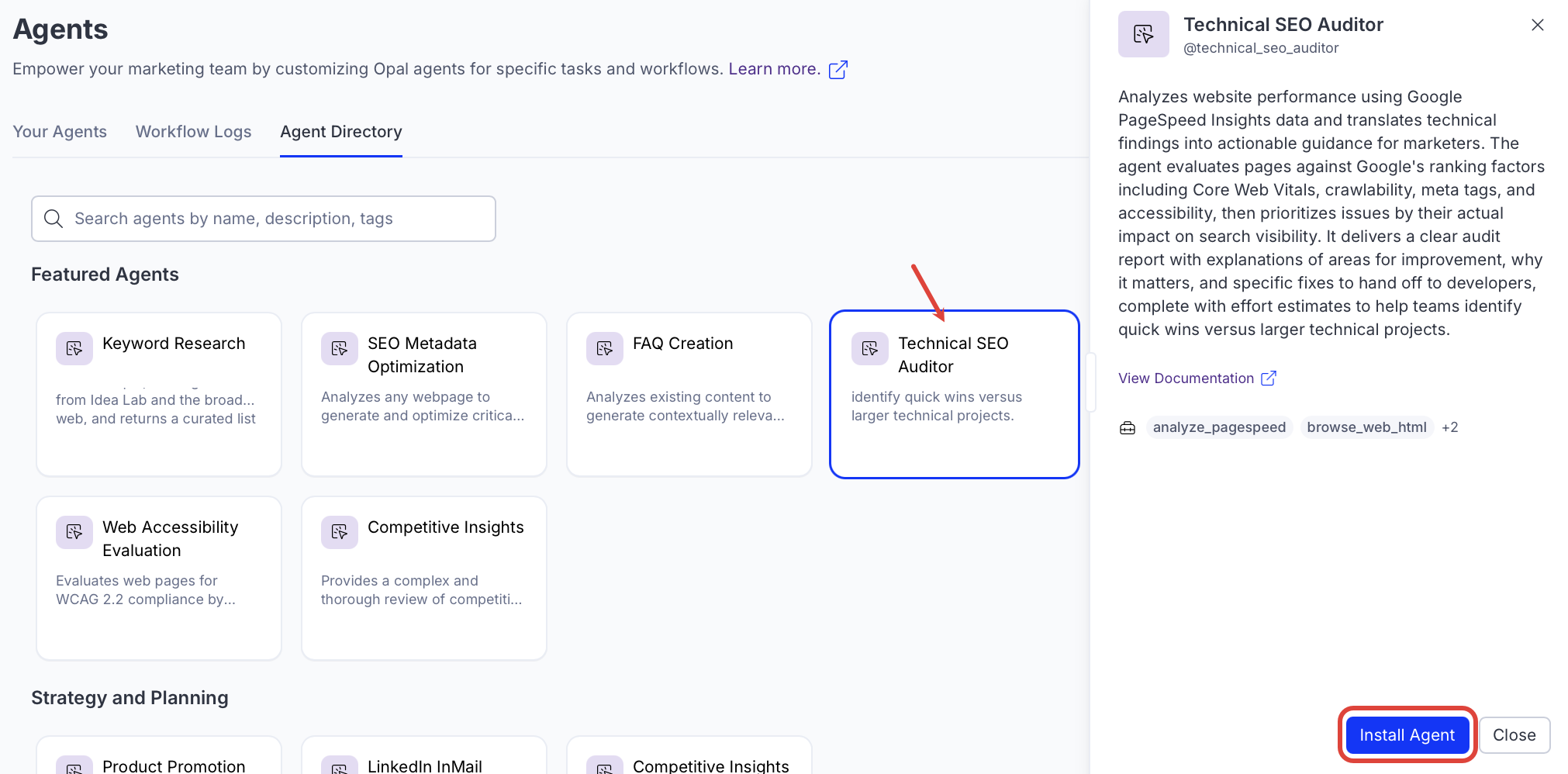Click the Keyword Research agent icon

(x=74, y=348)
